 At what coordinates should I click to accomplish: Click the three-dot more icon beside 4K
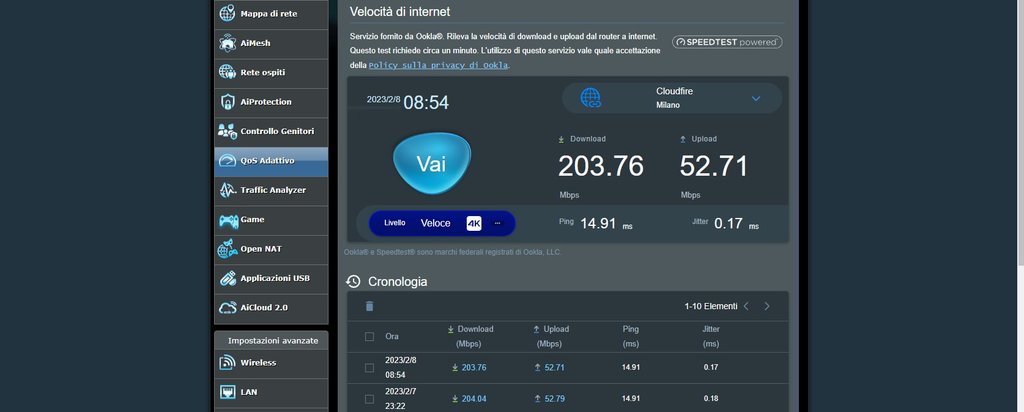coord(497,223)
